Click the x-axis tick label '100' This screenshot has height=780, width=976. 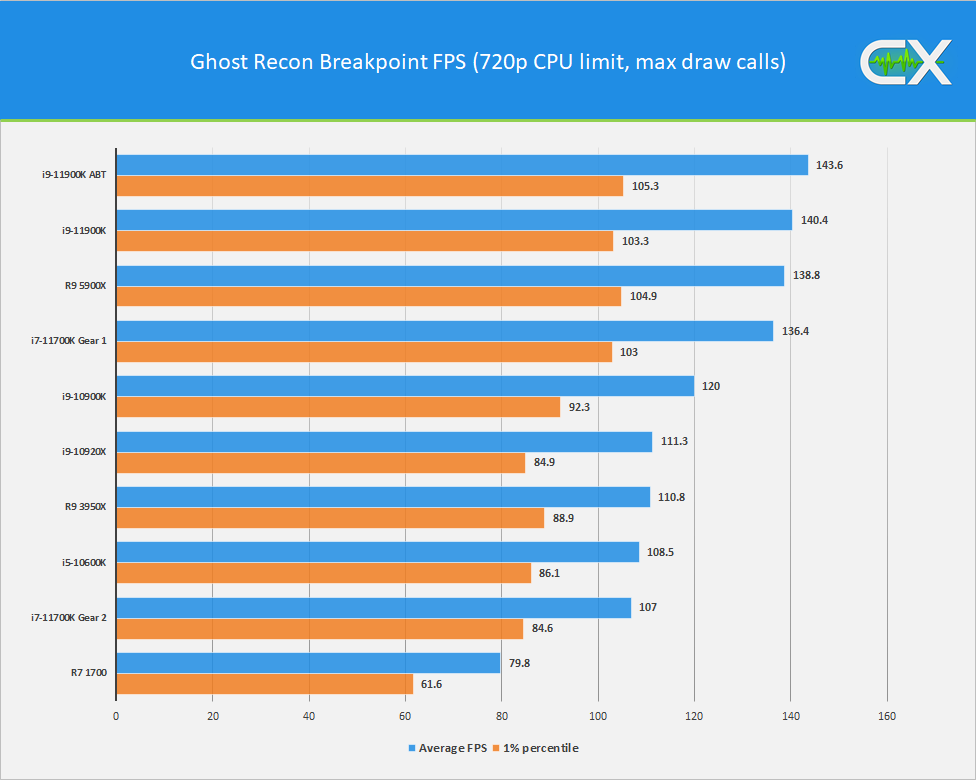point(598,717)
